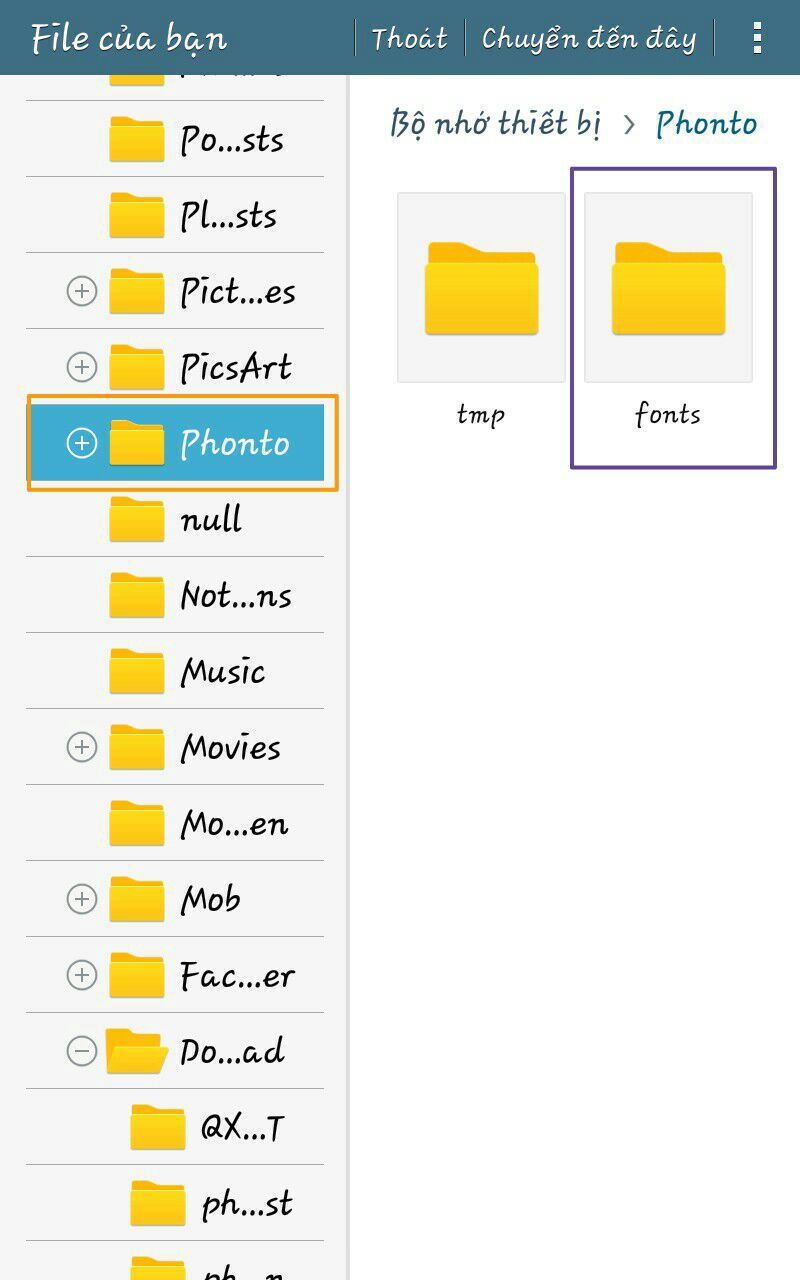This screenshot has width=800, height=1280.
Task: Open the three-dot overflow menu
Action: pyautogui.click(x=757, y=37)
